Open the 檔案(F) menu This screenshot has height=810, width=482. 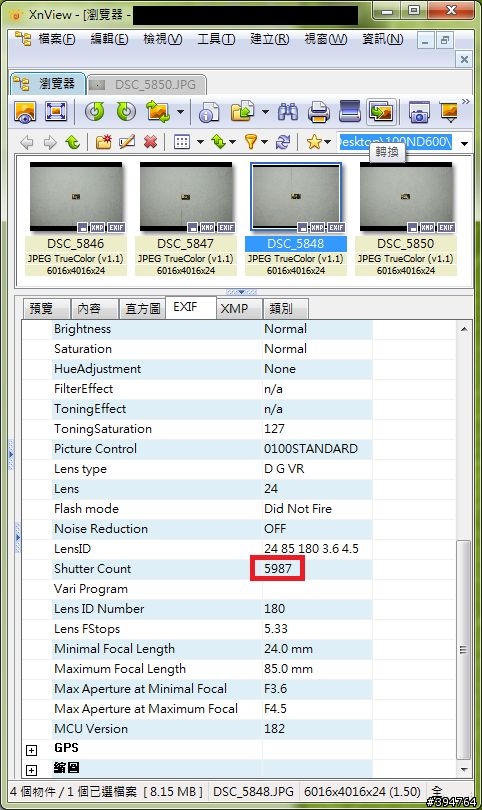coord(56,39)
